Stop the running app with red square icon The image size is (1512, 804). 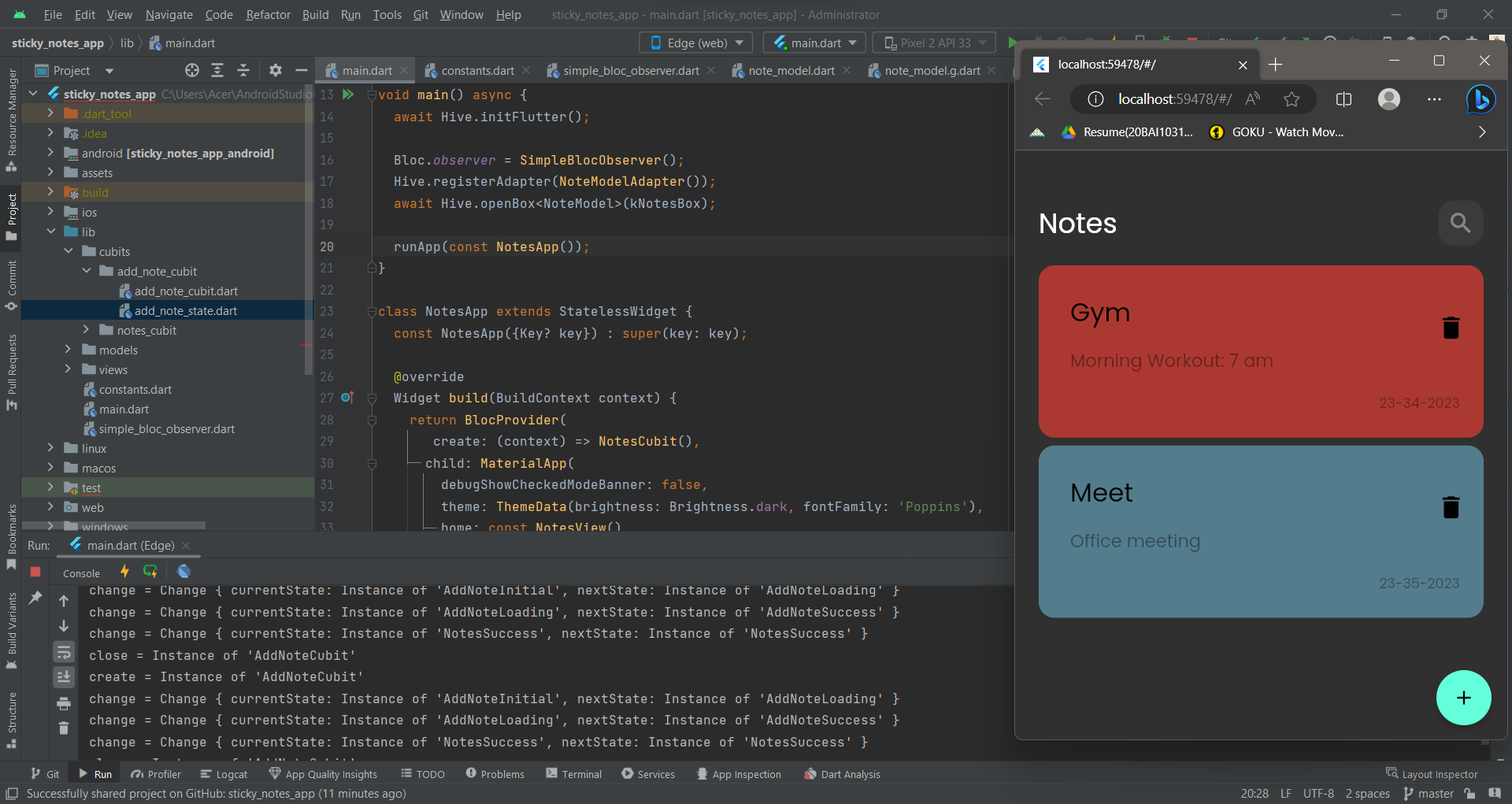click(x=35, y=572)
